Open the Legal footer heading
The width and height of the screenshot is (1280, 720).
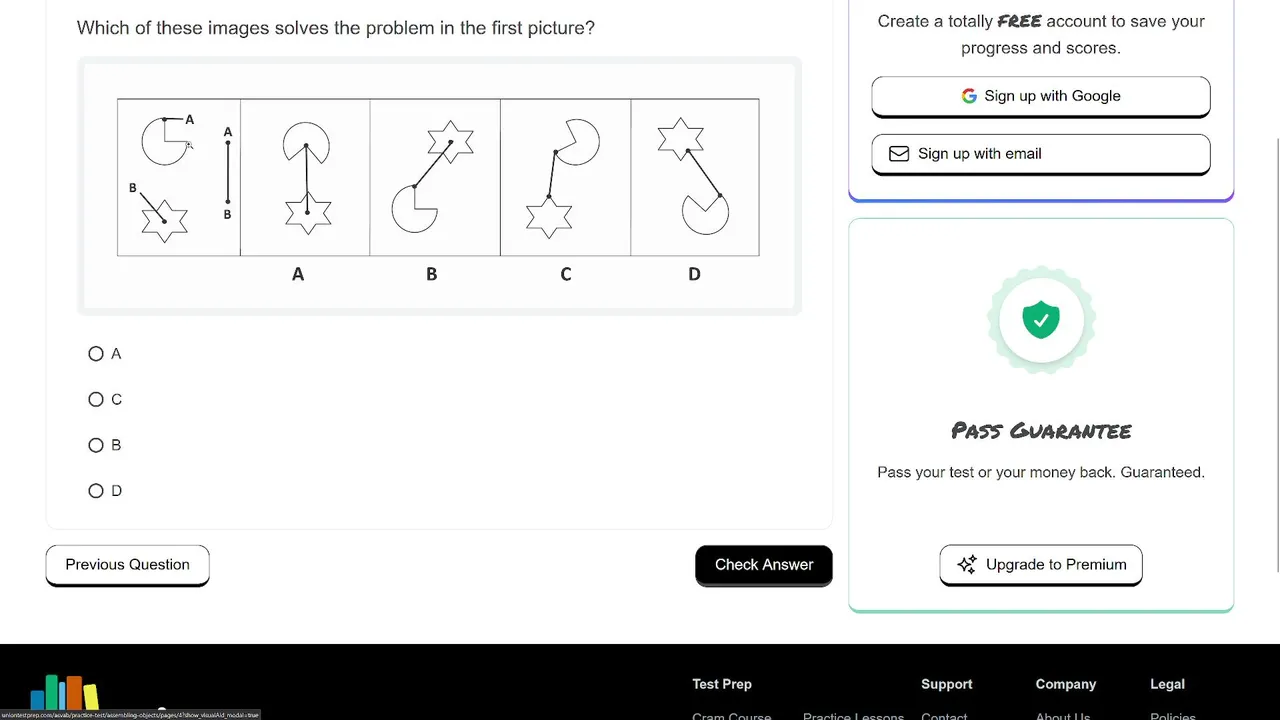(x=1167, y=684)
